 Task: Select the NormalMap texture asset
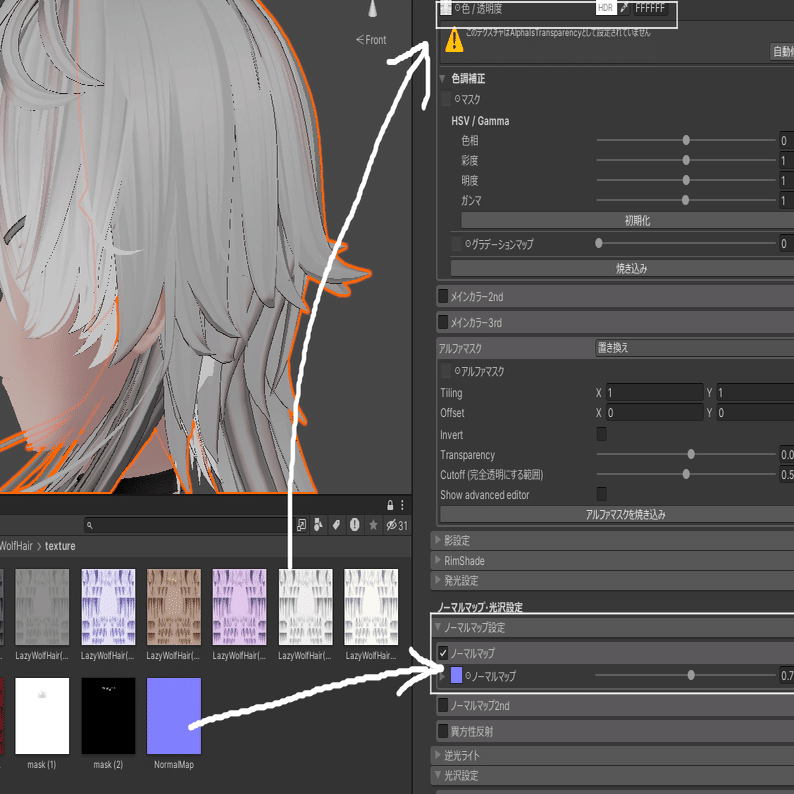(174, 723)
